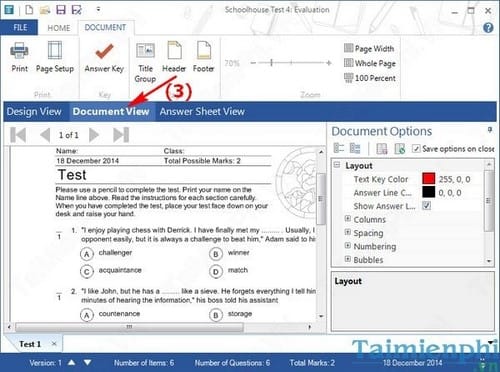
Task: Toggle the Show Answer Line checkbox
Action: pos(426,205)
